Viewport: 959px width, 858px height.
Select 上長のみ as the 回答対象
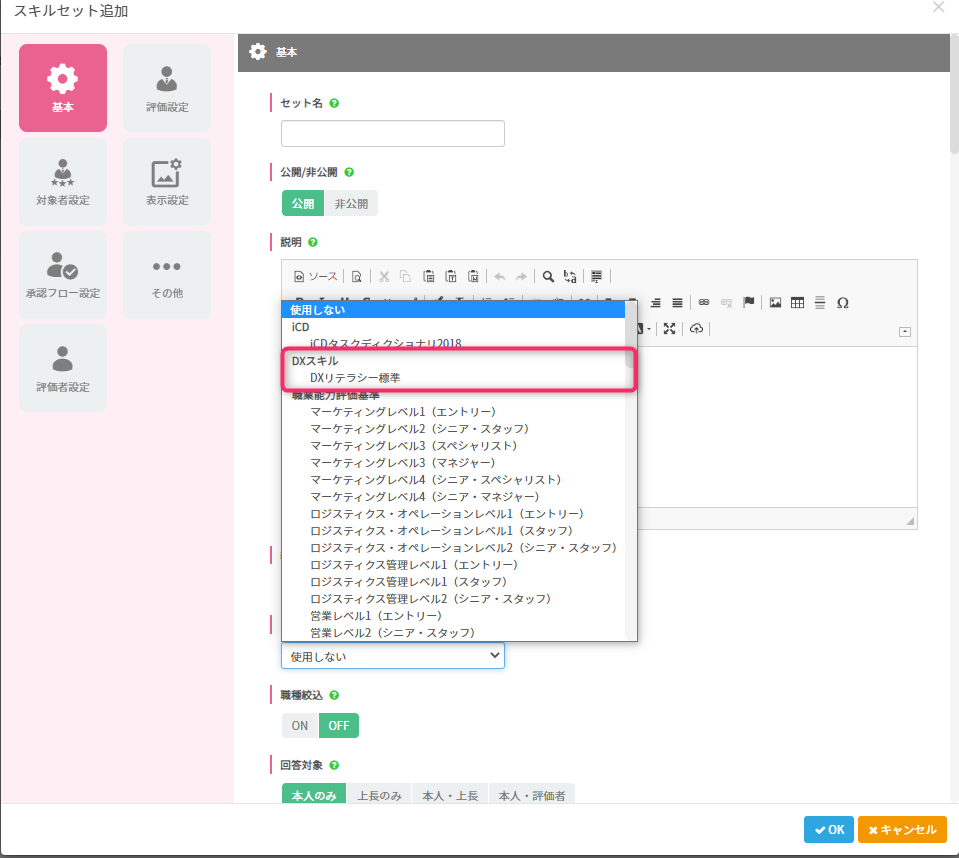[379, 796]
